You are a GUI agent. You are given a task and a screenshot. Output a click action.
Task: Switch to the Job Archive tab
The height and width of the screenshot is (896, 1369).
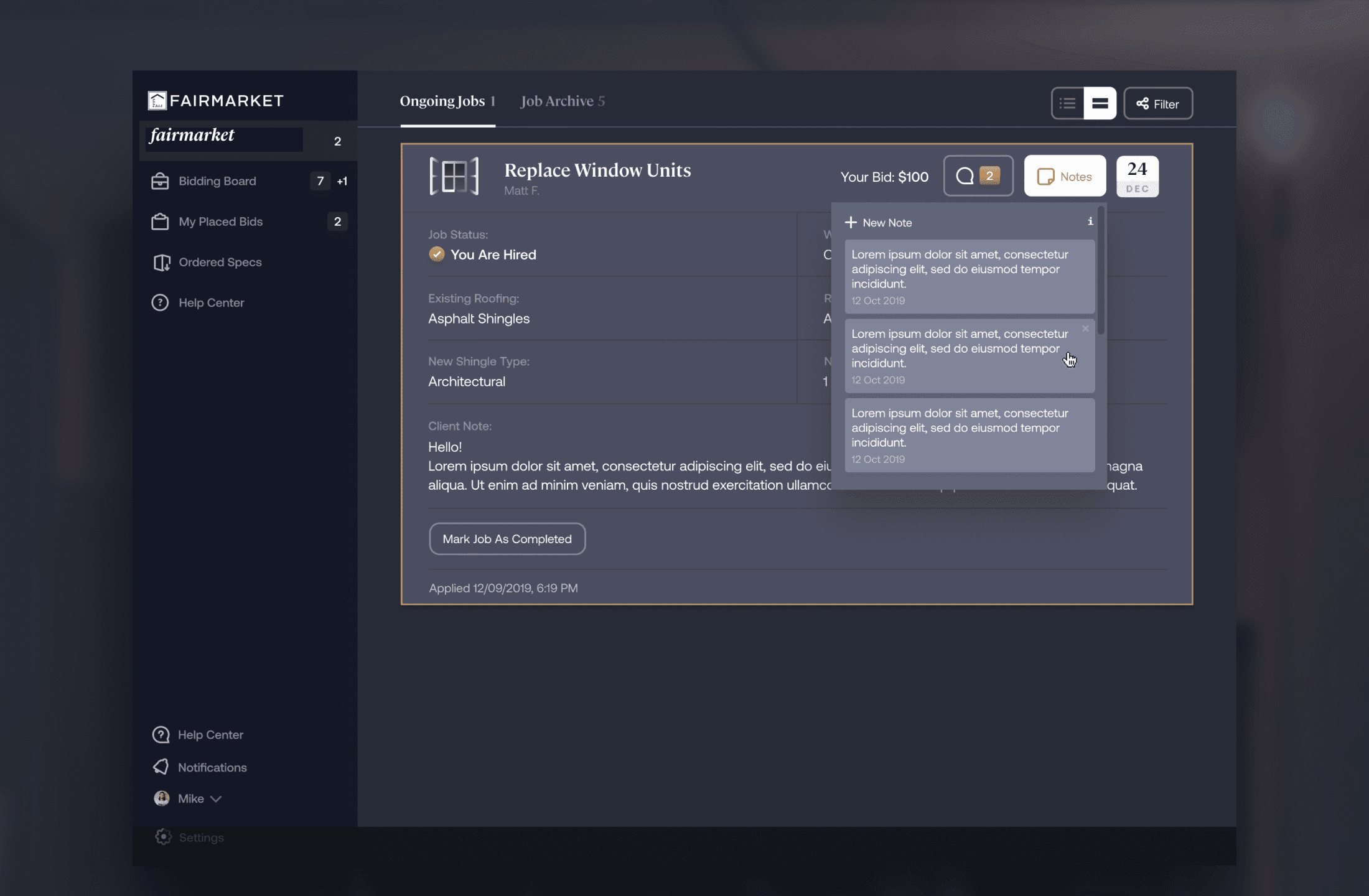[x=562, y=101]
